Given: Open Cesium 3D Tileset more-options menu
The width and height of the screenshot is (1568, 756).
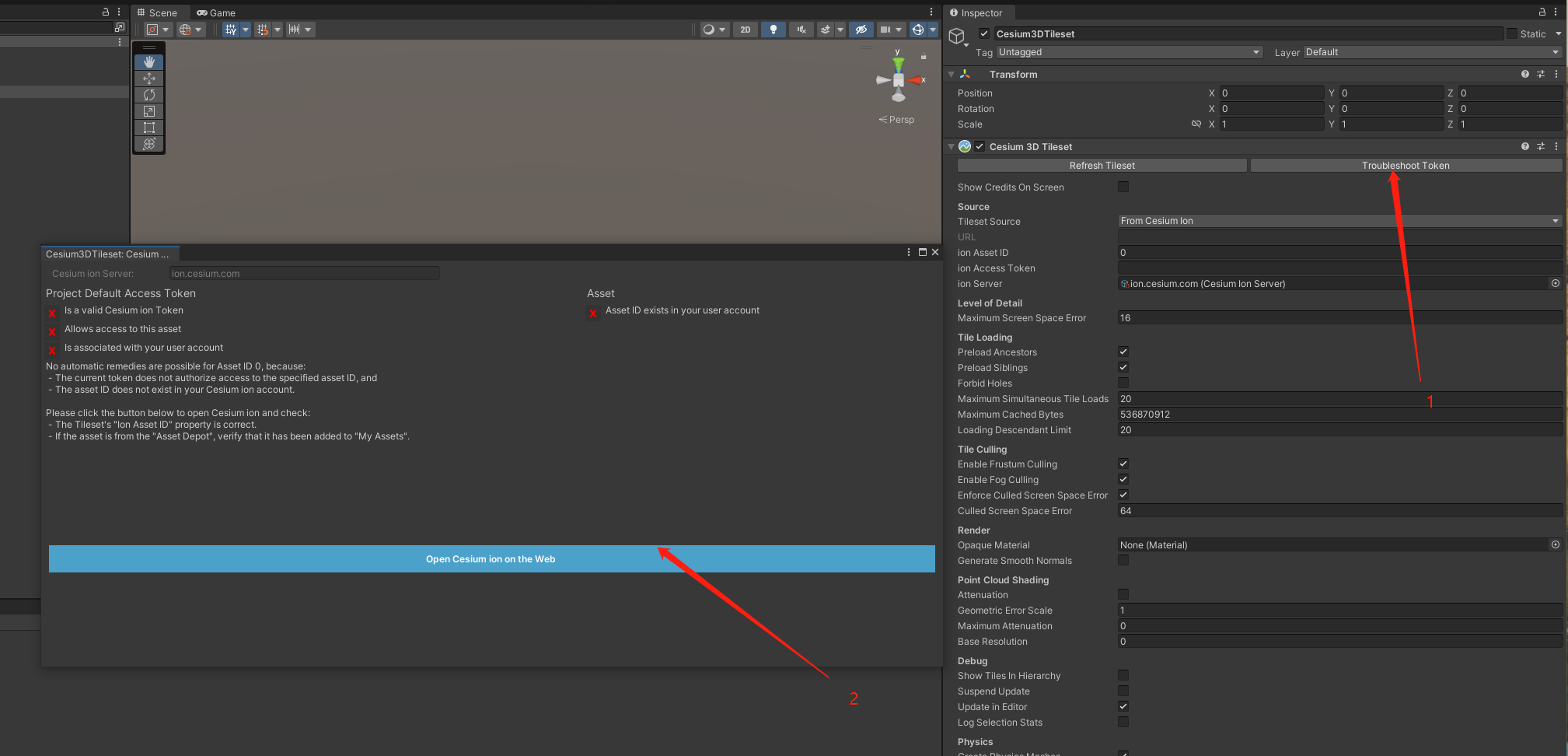Looking at the screenshot, I should pos(1556,146).
